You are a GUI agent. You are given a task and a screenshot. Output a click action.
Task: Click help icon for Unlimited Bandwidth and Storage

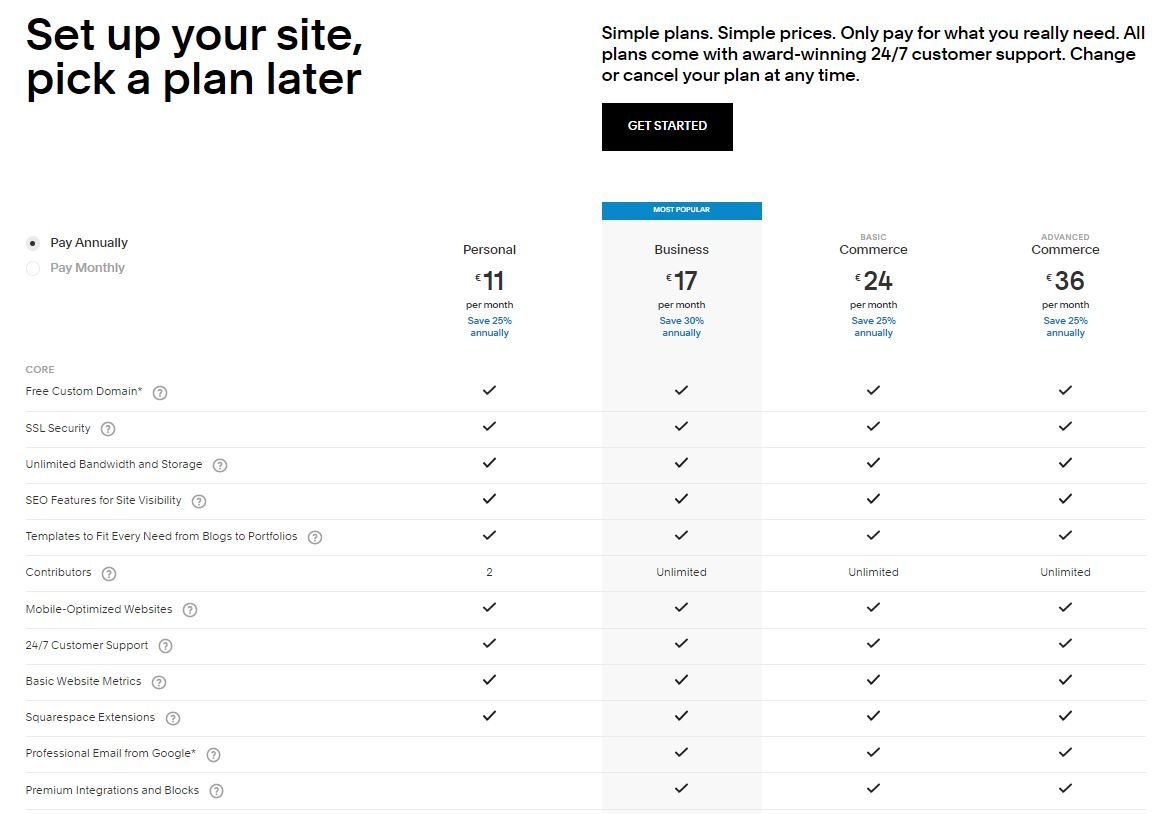pos(220,465)
